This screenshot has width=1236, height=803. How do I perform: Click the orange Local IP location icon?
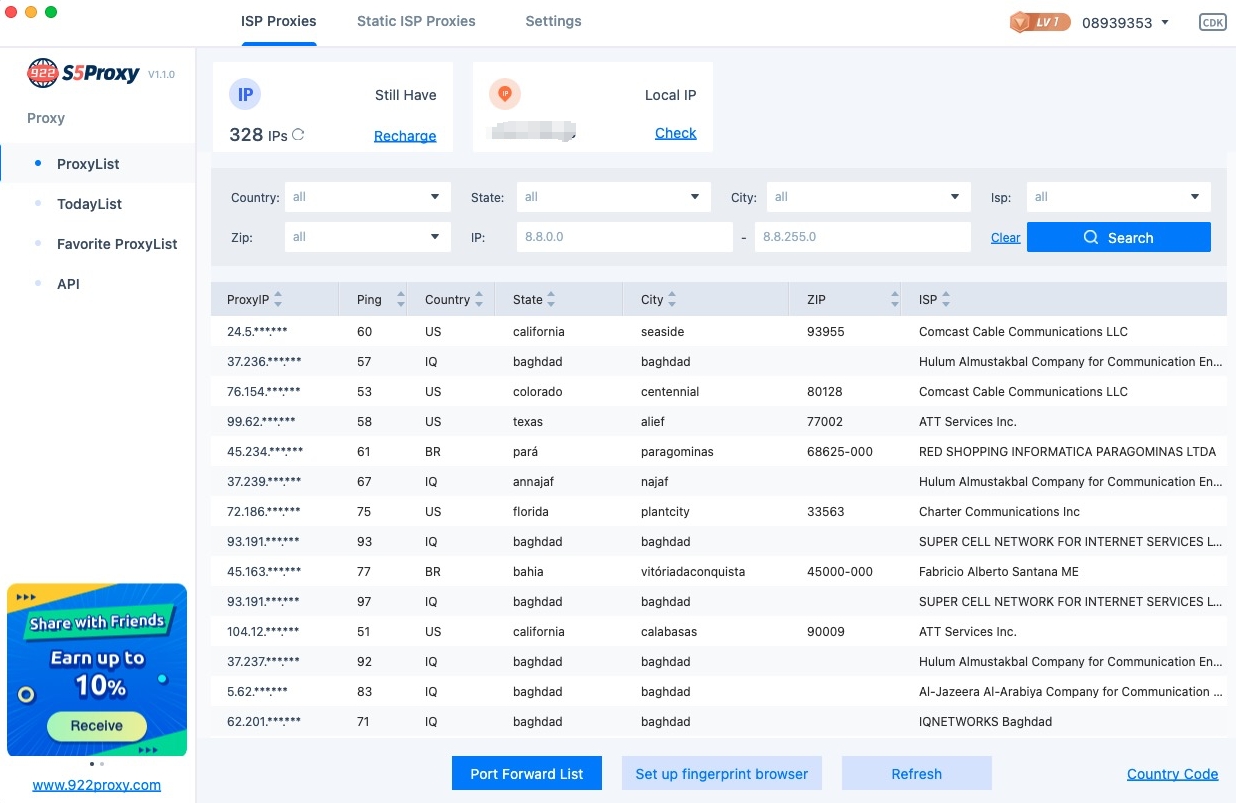click(505, 94)
